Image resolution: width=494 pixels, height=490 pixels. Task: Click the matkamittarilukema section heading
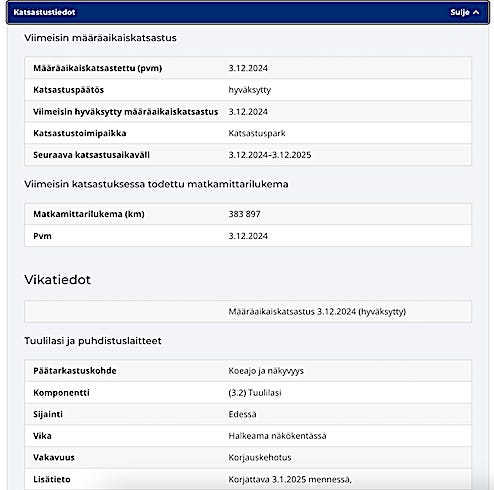click(x=156, y=184)
